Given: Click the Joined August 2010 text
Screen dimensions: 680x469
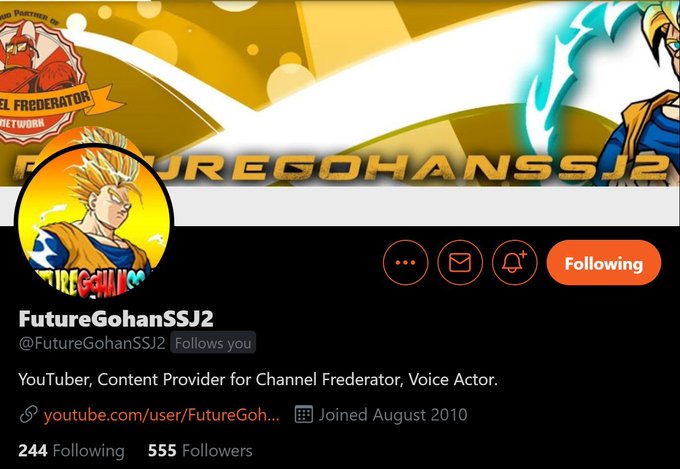Looking at the screenshot, I should coord(393,415).
